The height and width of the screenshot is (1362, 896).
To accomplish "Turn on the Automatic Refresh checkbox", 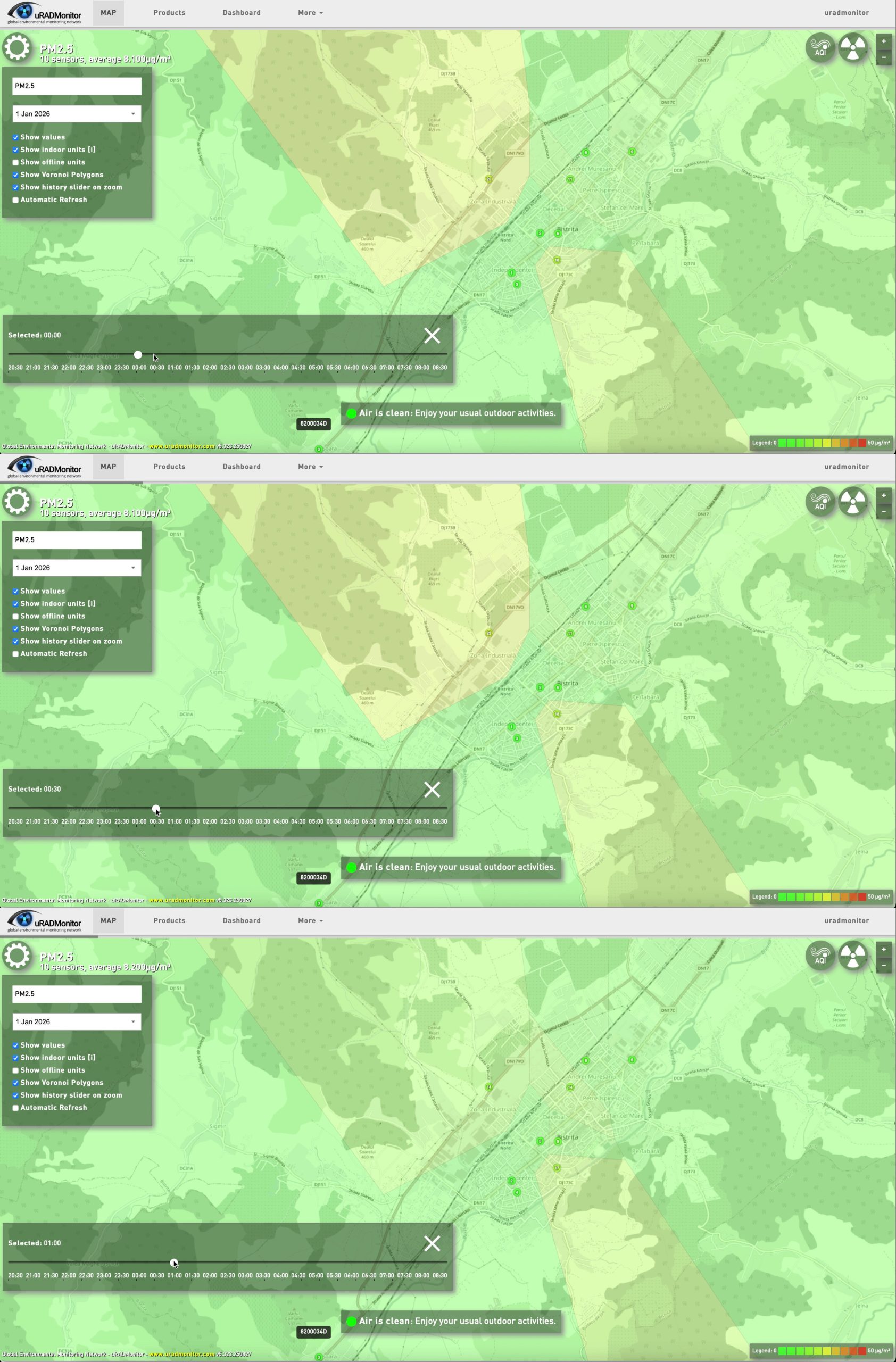I will pyautogui.click(x=15, y=200).
